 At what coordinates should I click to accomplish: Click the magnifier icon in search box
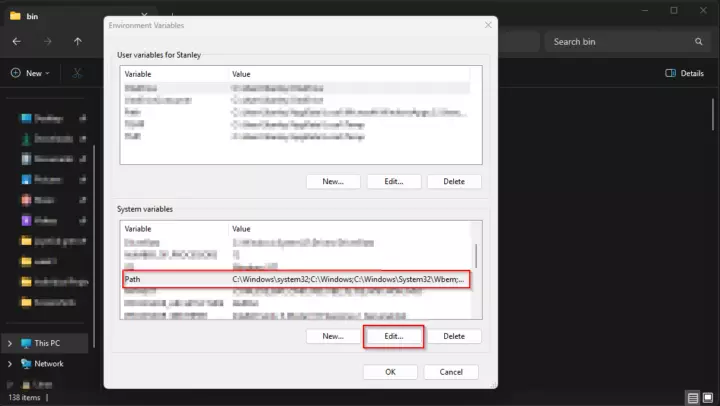tap(699, 42)
